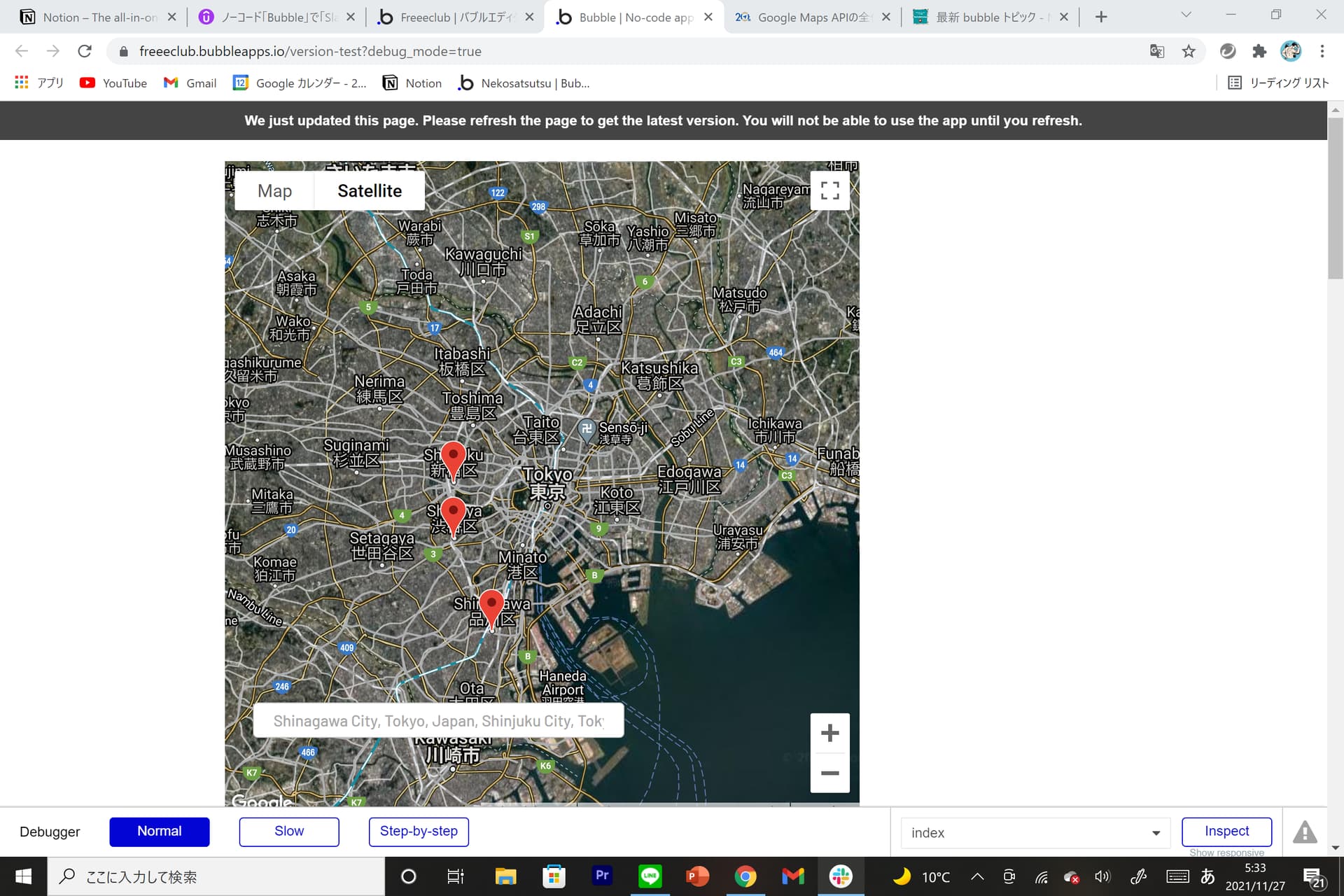Switch map to Satellite view

[370, 190]
